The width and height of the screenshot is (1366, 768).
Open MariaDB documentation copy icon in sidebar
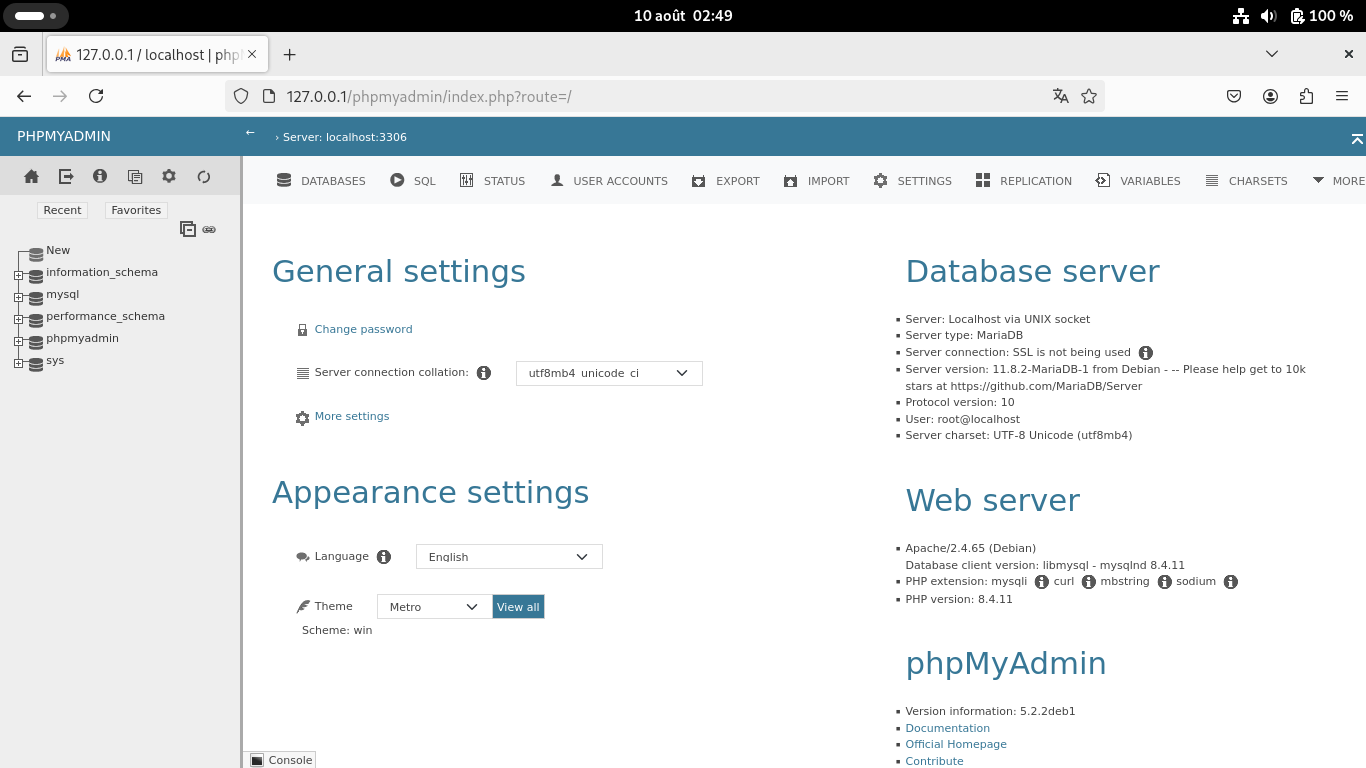135,177
